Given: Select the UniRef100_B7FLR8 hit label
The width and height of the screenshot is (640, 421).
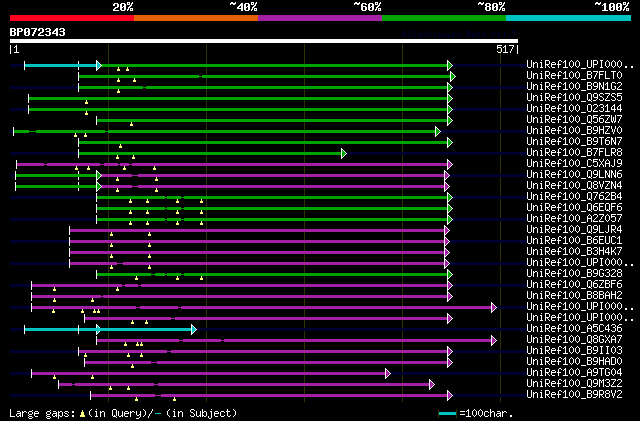Looking at the screenshot, I should pyautogui.click(x=574, y=153).
